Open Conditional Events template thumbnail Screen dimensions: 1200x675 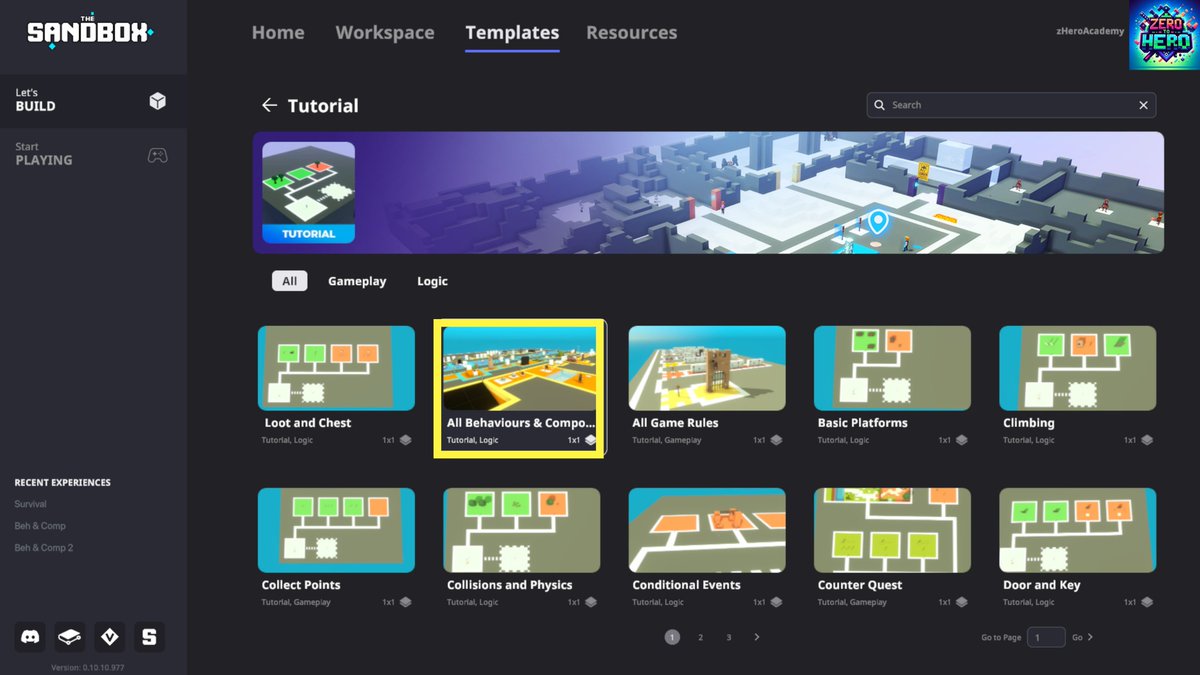(707, 530)
